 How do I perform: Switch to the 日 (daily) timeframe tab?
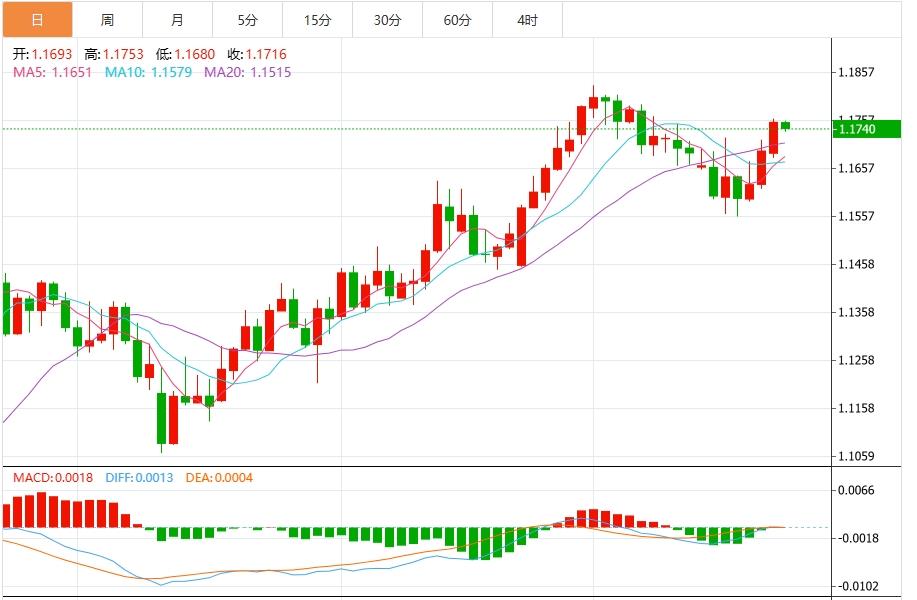point(34,19)
